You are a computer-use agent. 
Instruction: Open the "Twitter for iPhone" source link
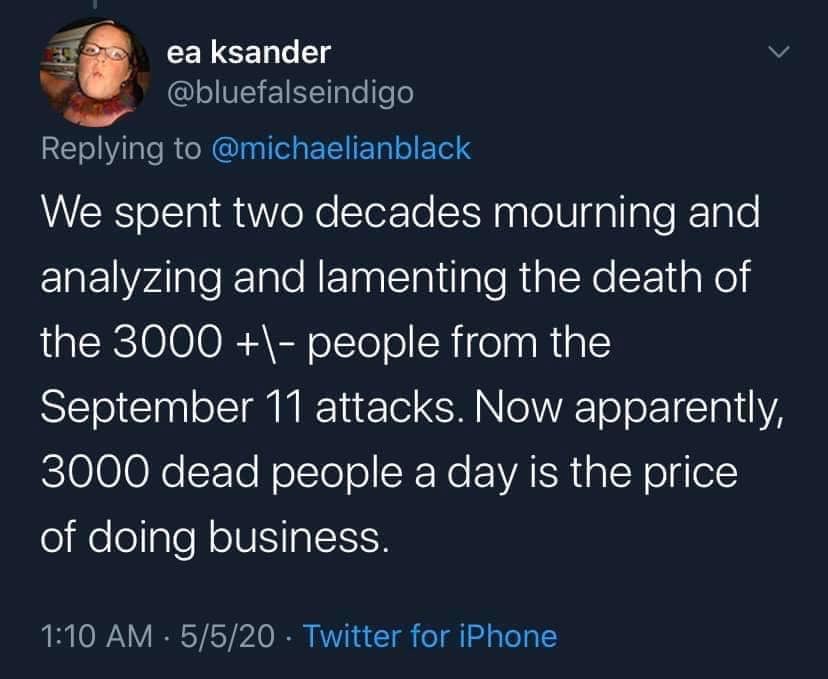tap(428, 635)
